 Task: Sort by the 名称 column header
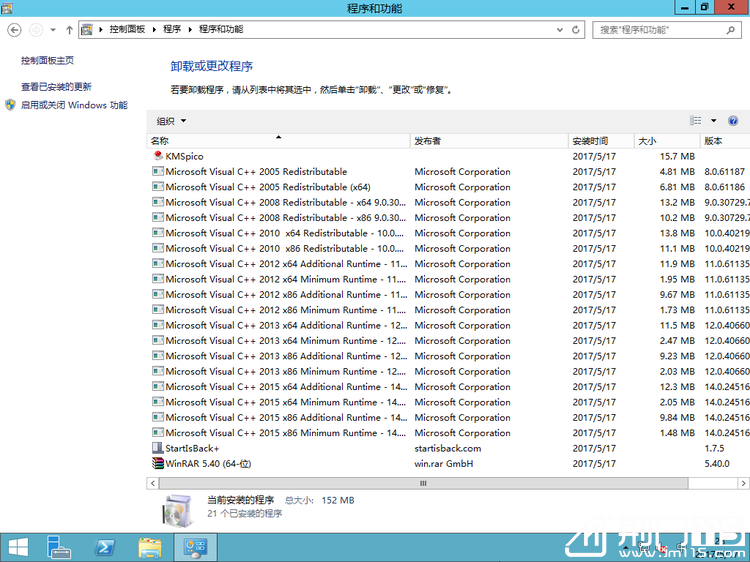[278, 141]
